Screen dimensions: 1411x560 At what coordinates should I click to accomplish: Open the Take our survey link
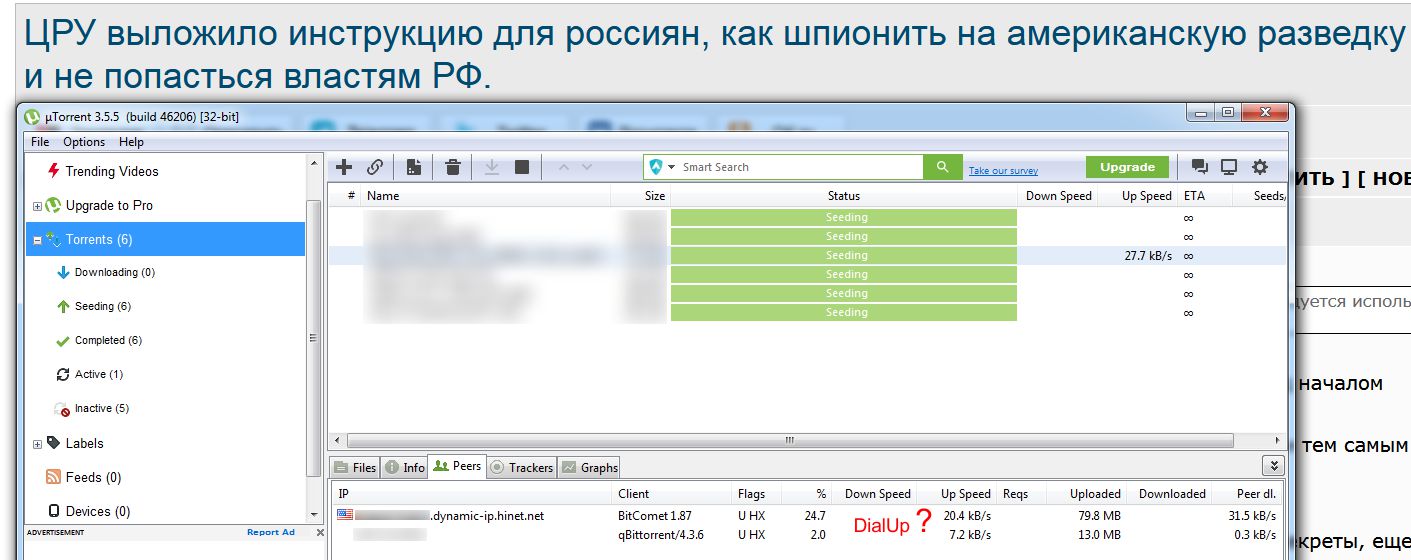pos(1003,171)
